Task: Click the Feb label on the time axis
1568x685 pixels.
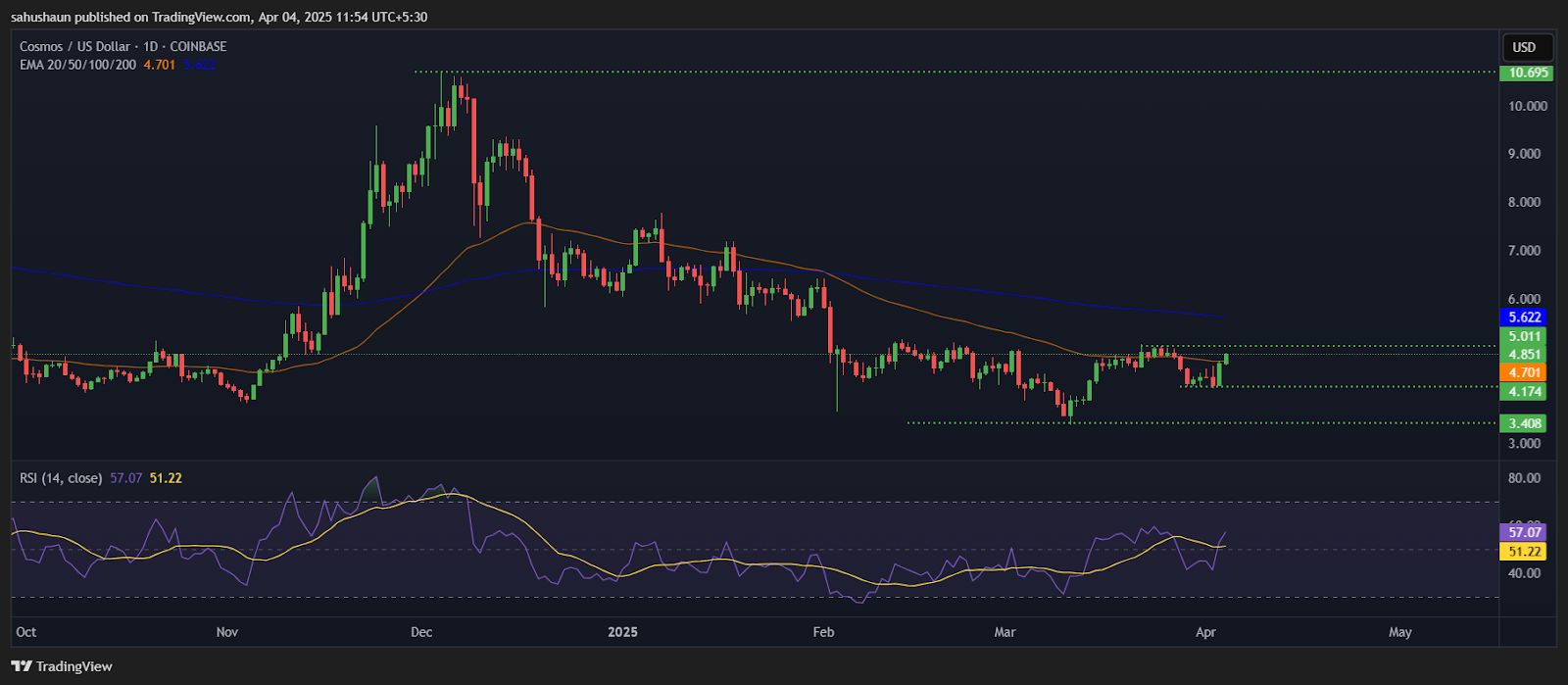Action: (823, 632)
